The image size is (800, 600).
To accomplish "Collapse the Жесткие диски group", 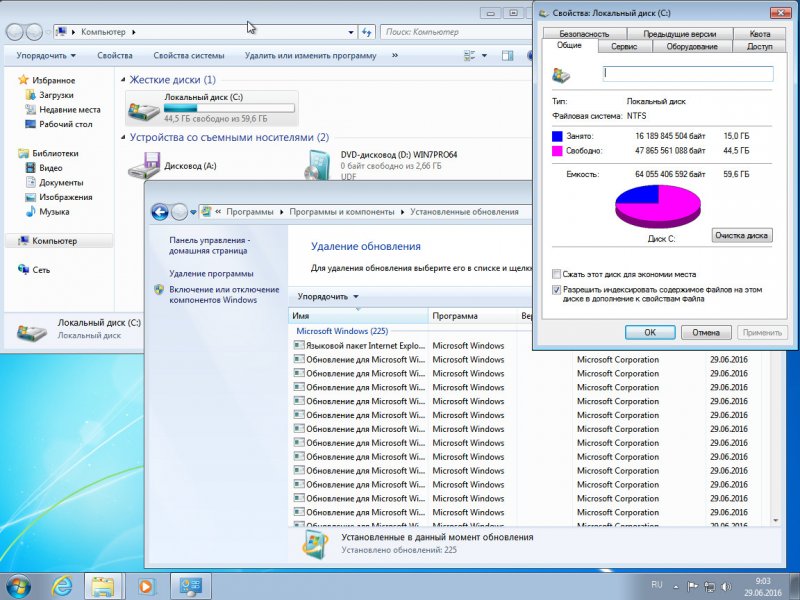I will pos(122,80).
